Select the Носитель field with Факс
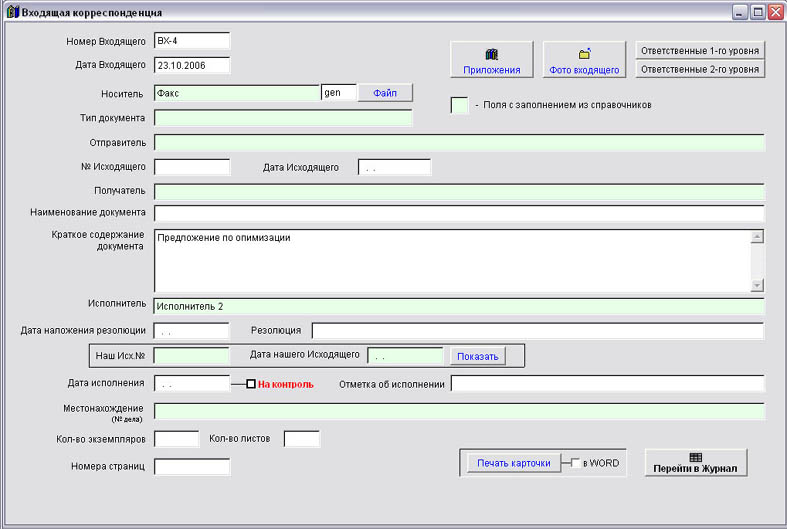The height and width of the screenshot is (529, 787). [236, 93]
